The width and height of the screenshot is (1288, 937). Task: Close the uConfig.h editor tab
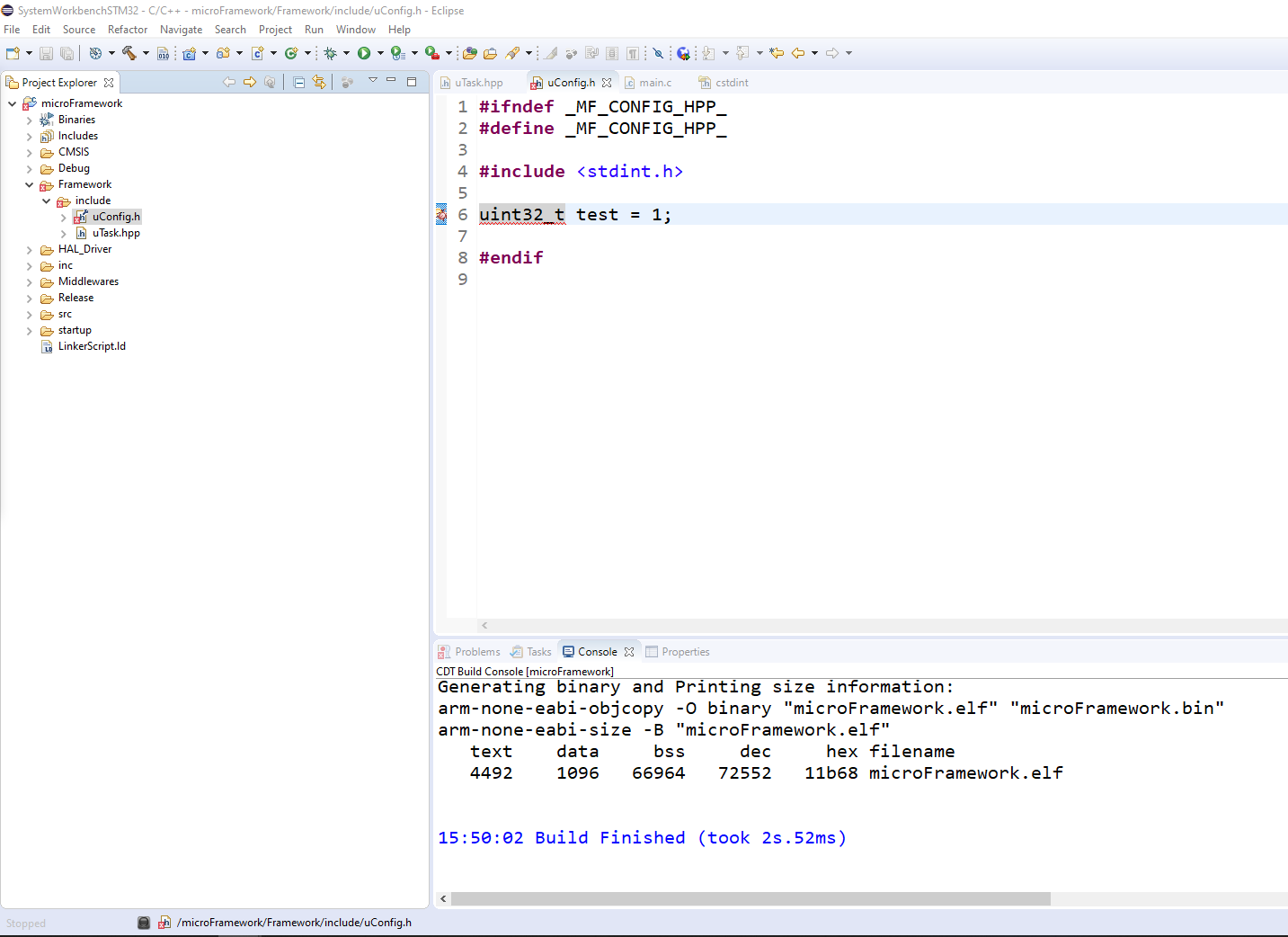(607, 83)
